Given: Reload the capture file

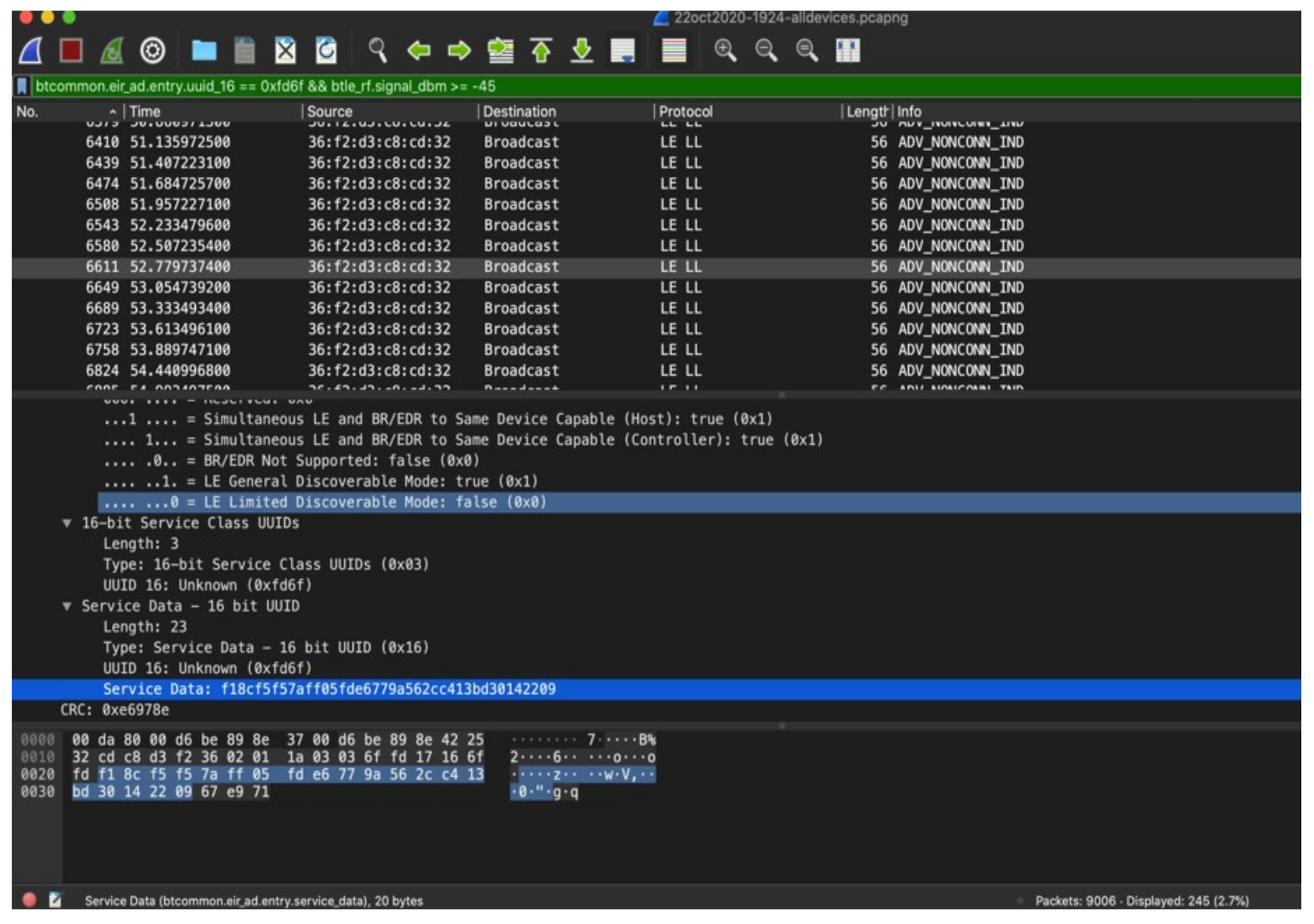Looking at the screenshot, I should point(326,51).
